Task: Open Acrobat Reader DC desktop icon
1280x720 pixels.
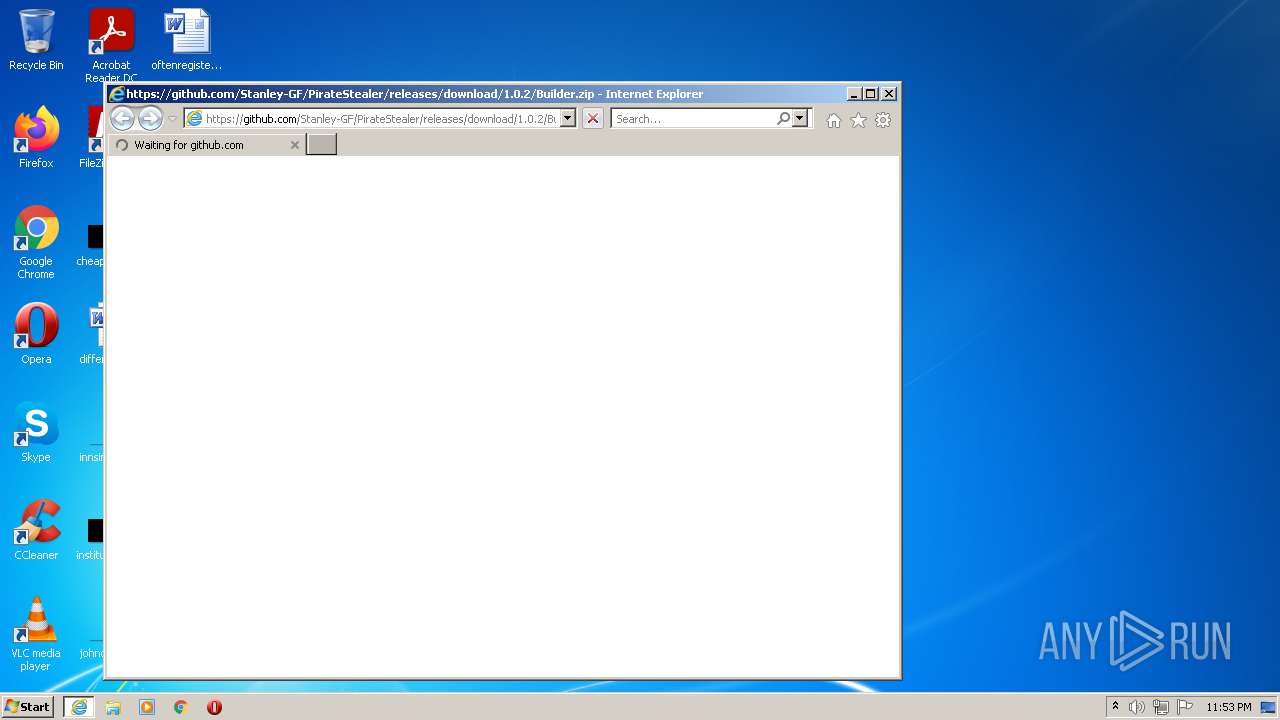Action: [111, 45]
